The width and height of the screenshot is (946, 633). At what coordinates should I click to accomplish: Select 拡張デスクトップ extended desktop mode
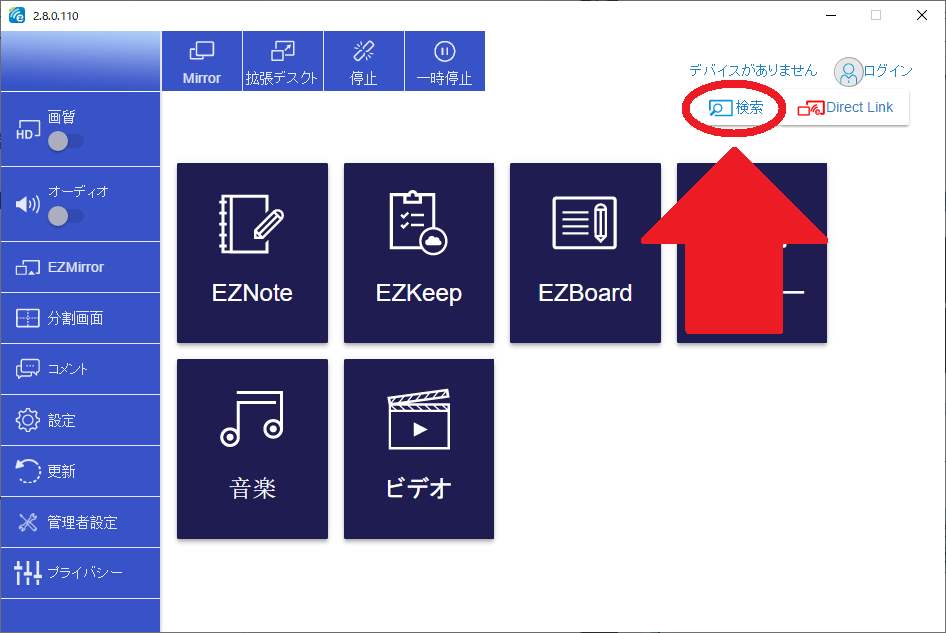click(282, 61)
